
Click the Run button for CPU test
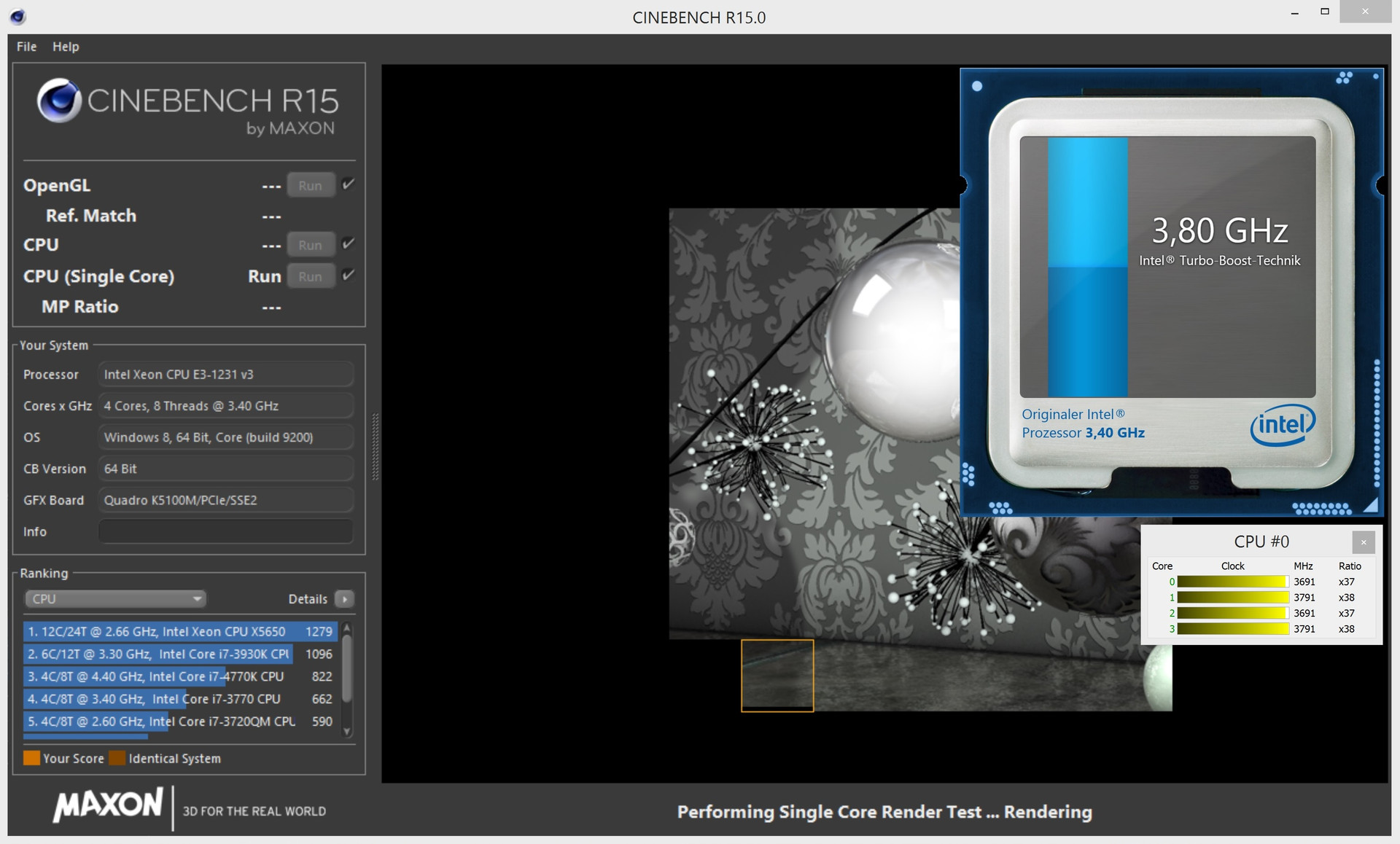tap(311, 245)
